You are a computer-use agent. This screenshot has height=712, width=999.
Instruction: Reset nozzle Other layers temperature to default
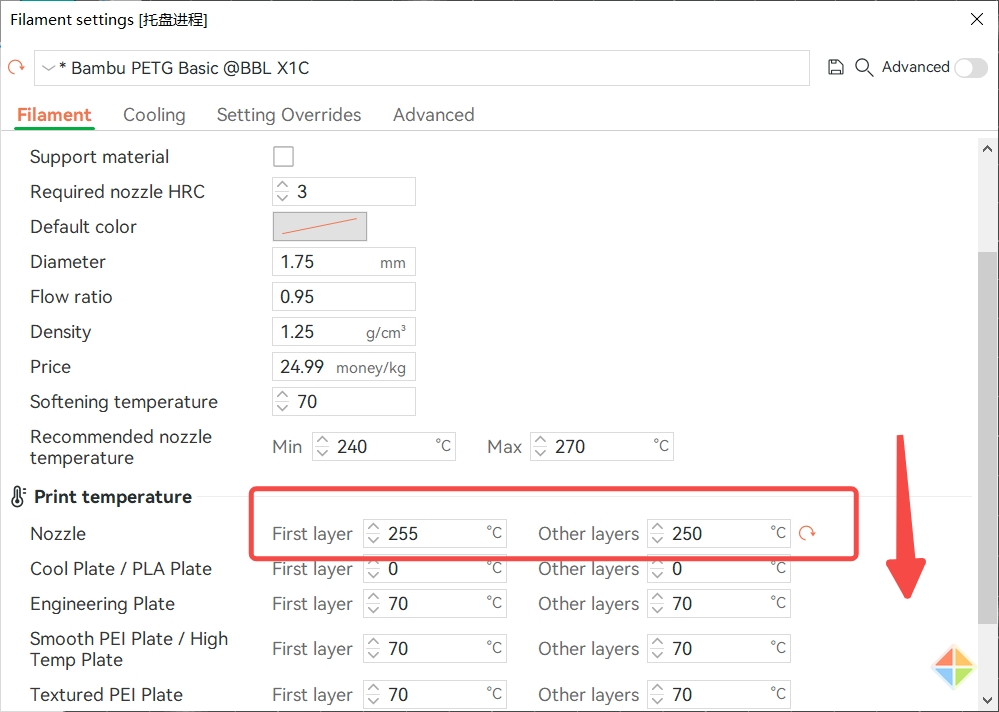[807, 533]
